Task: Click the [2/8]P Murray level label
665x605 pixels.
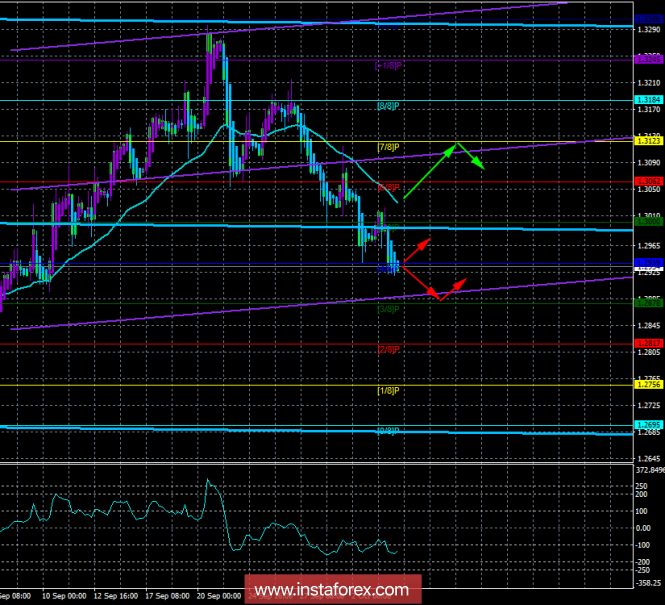Action: coord(388,349)
